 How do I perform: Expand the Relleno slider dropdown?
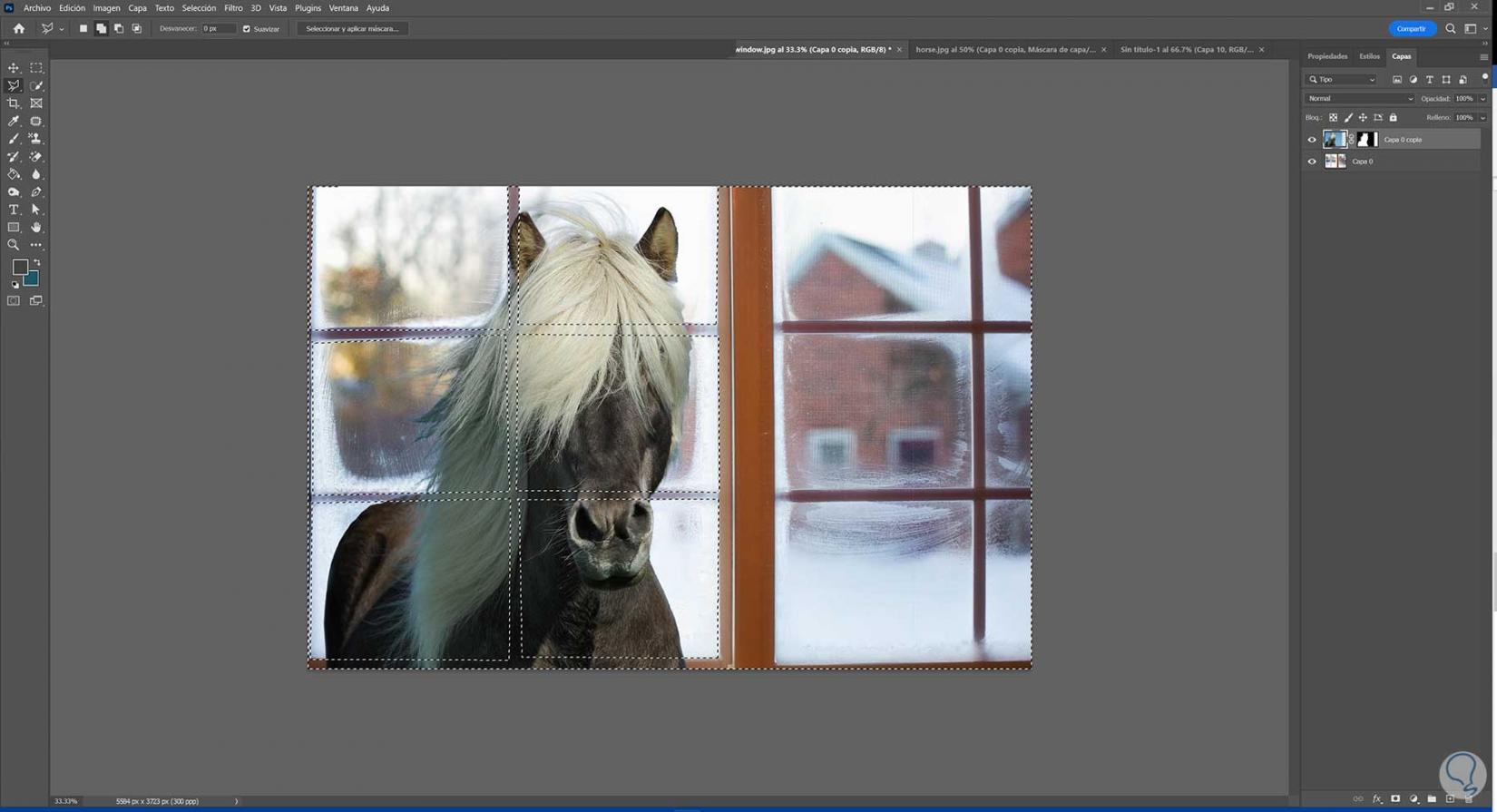pos(1483,118)
